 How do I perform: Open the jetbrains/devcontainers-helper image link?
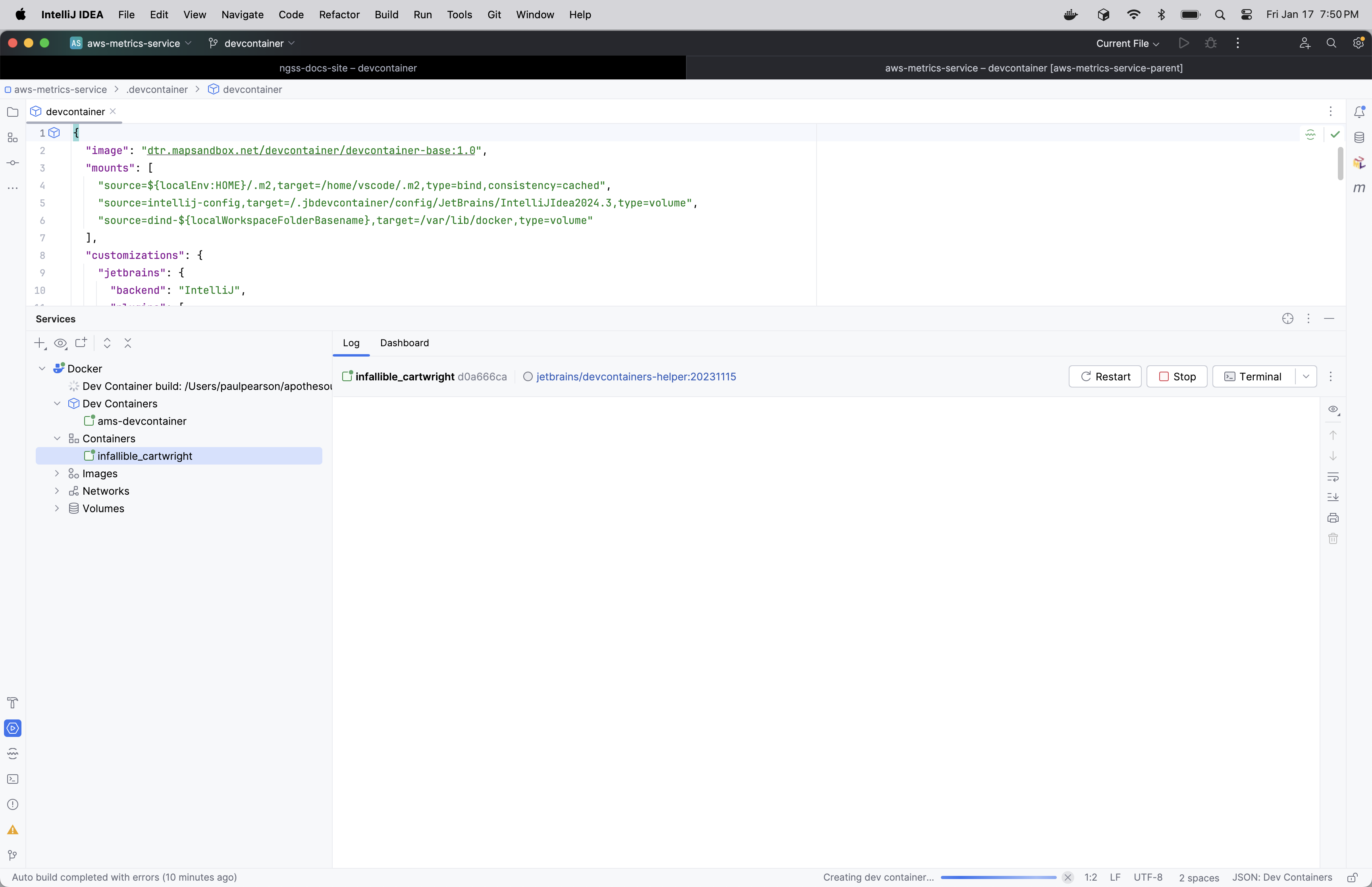pyautogui.click(x=636, y=377)
